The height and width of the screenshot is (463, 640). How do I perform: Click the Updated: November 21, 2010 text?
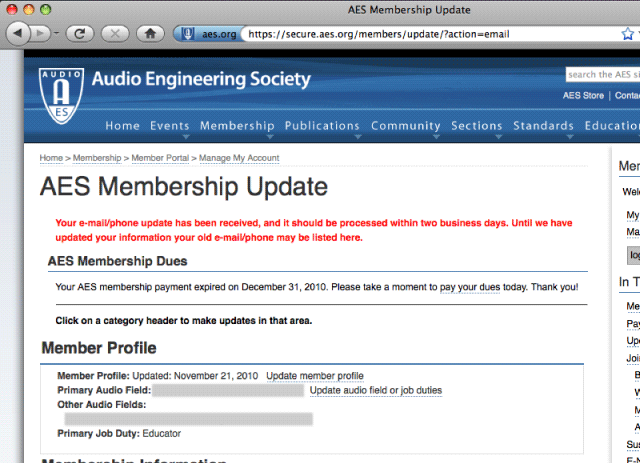195,376
